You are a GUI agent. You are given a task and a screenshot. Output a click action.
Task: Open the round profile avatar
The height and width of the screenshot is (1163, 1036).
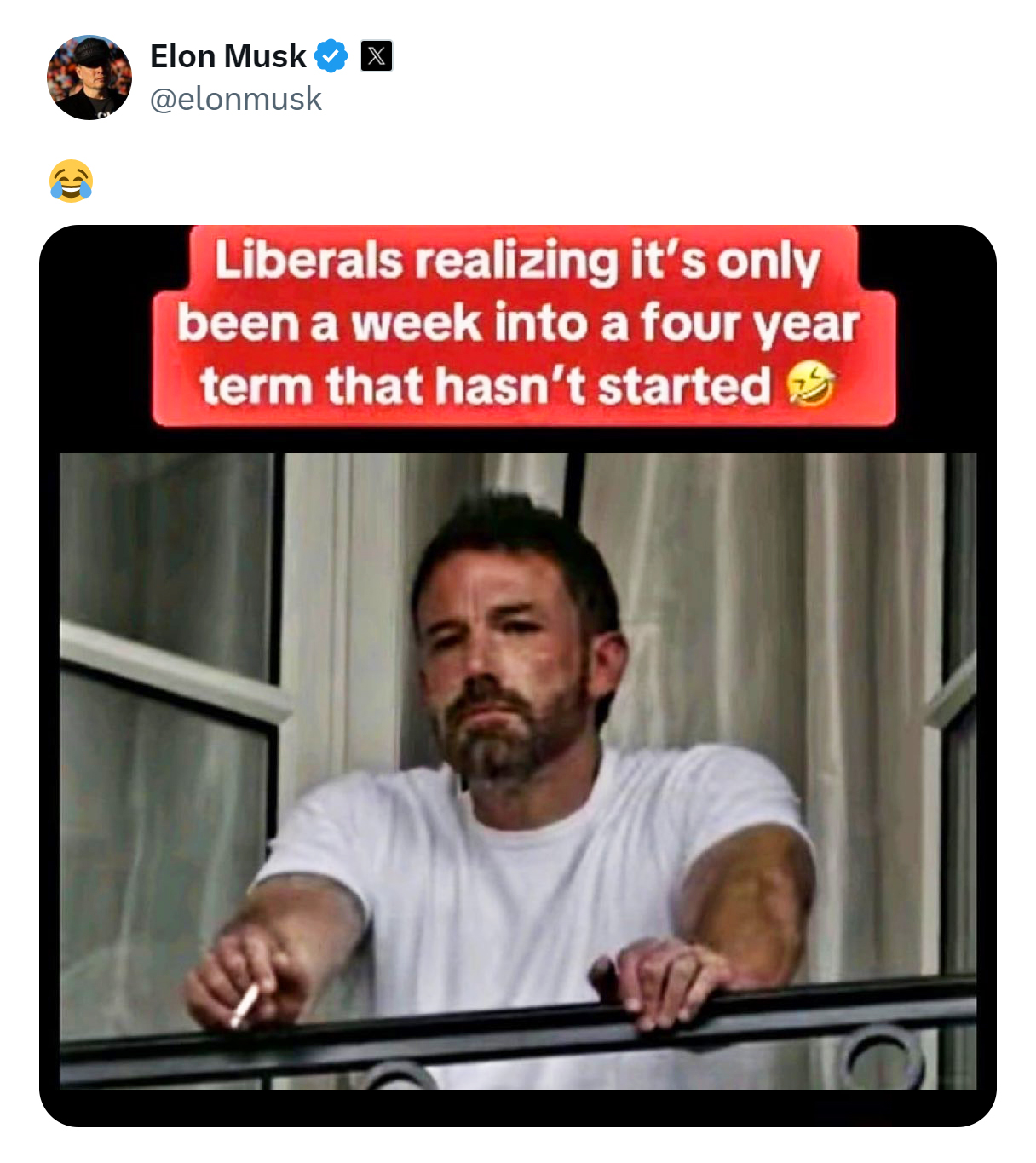coord(89,78)
